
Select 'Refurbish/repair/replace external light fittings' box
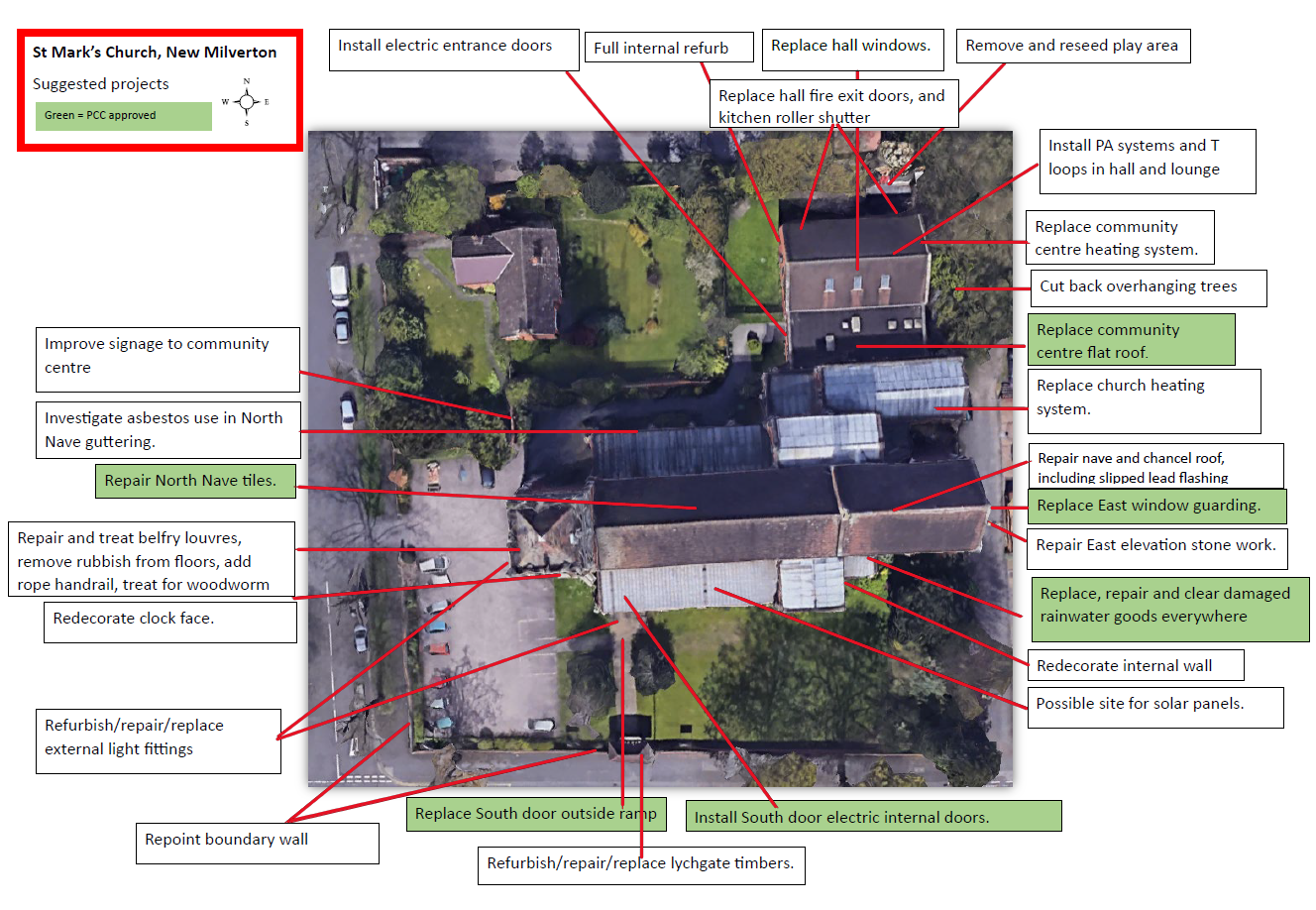tap(159, 740)
